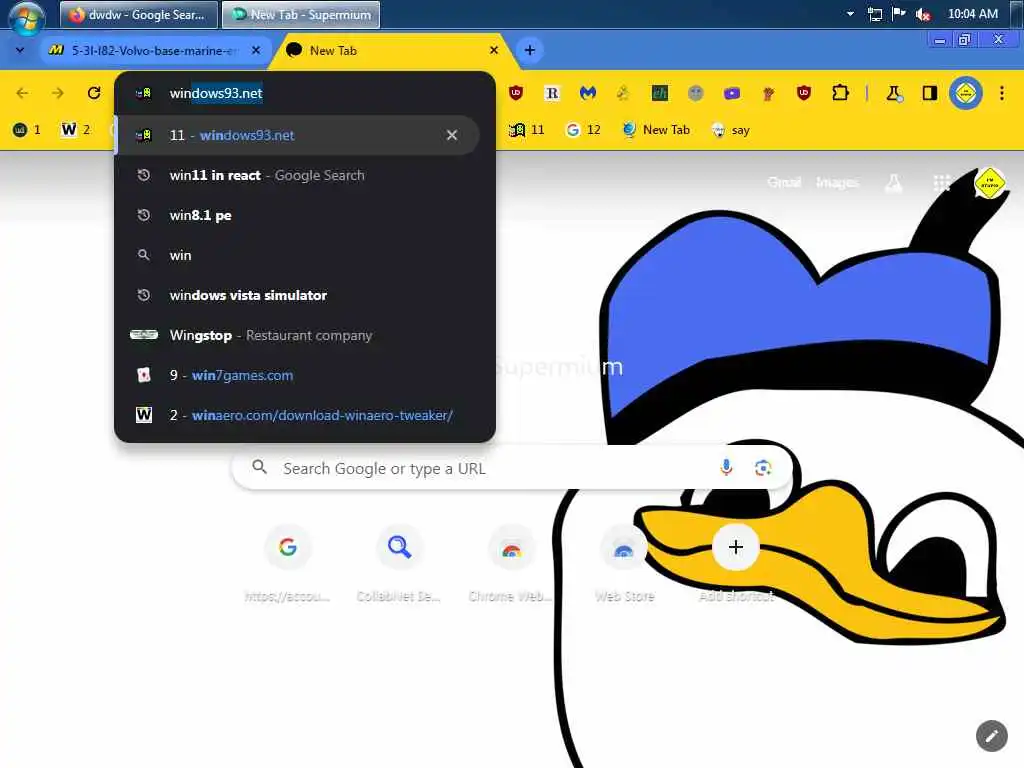Click the address bar containing windows93.net
This screenshot has width=1024, height=768.
304,93
